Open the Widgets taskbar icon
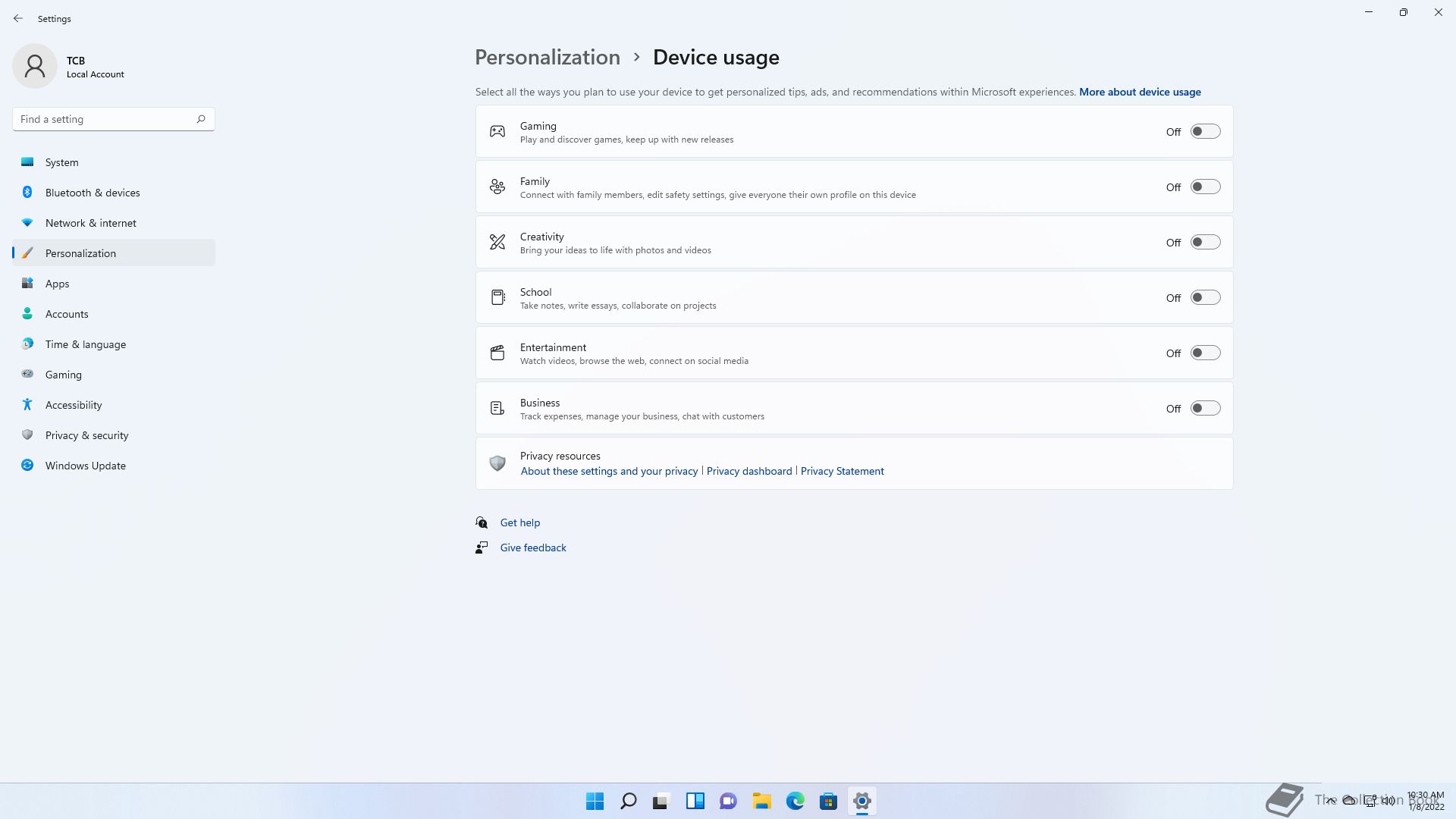The width and height of the screenshot is (1456, 819). tap(695, 801)
